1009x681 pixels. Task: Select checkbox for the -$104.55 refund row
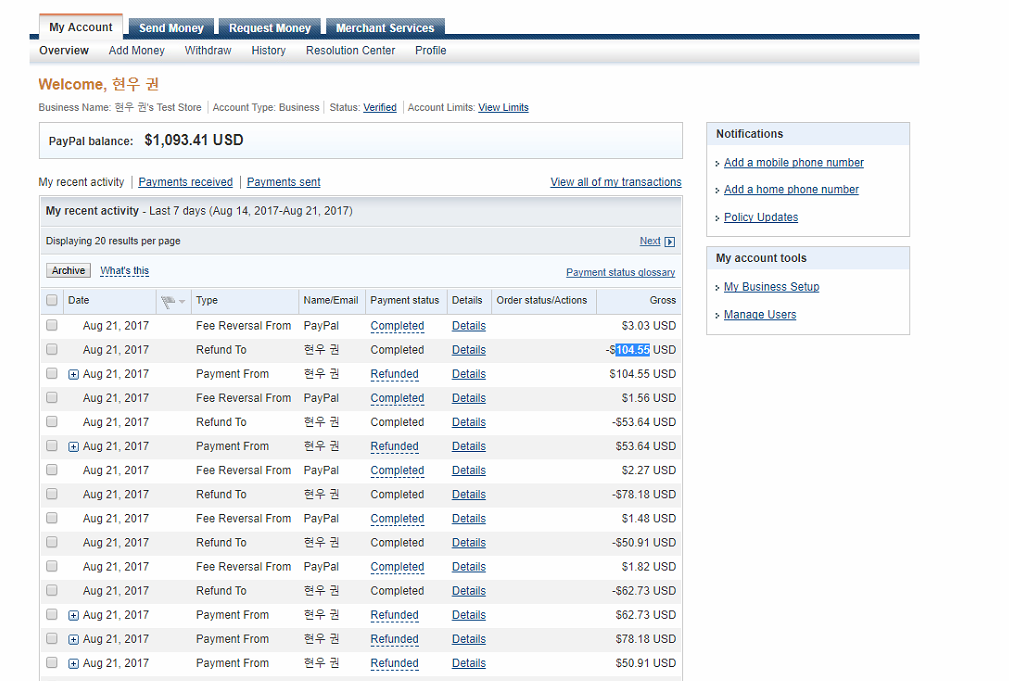pos(52,350)
